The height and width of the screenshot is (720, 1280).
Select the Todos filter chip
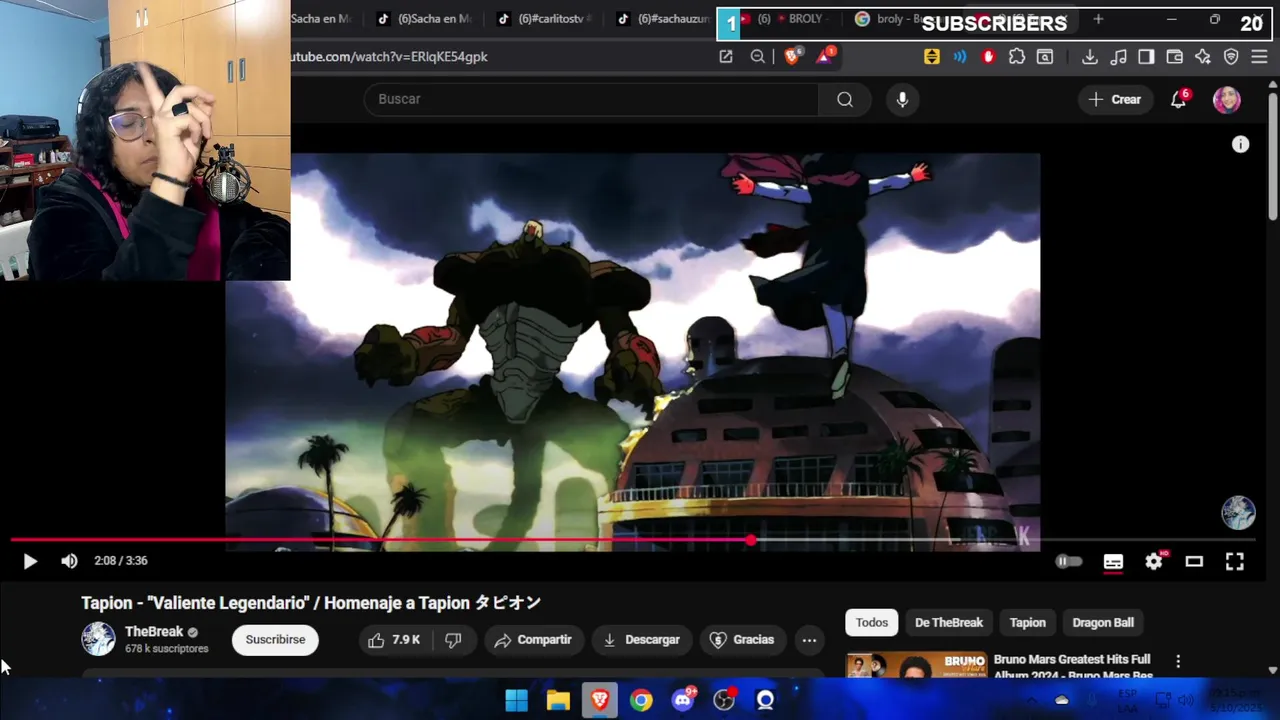pyautogui.click(x=871, y=622)
